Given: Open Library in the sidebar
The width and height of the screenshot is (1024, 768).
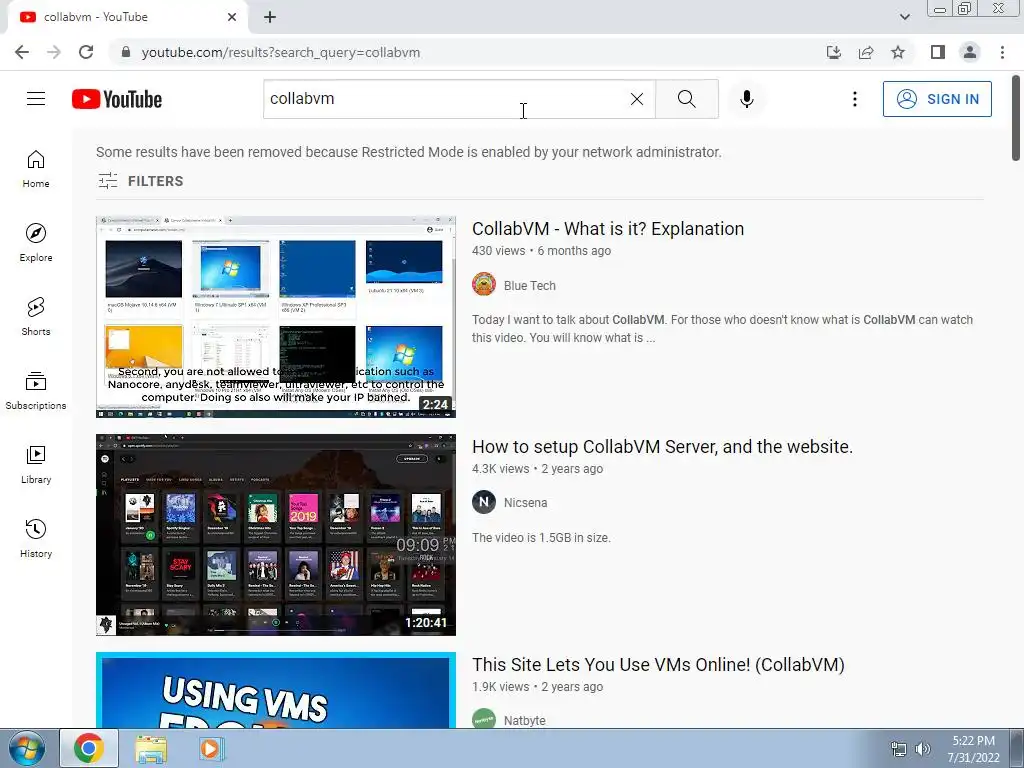Looking at the screenshot, I should pos(36,464).
